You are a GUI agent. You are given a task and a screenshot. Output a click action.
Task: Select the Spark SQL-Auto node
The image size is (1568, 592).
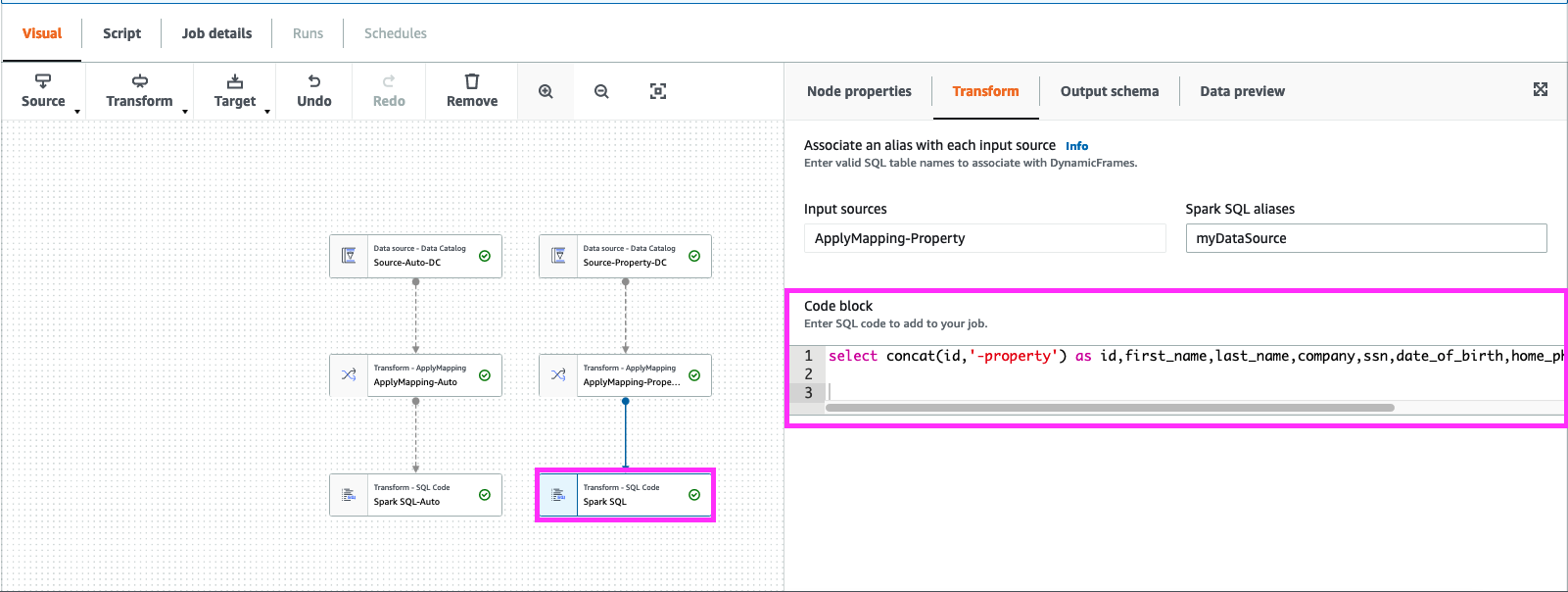pos(415,495)
